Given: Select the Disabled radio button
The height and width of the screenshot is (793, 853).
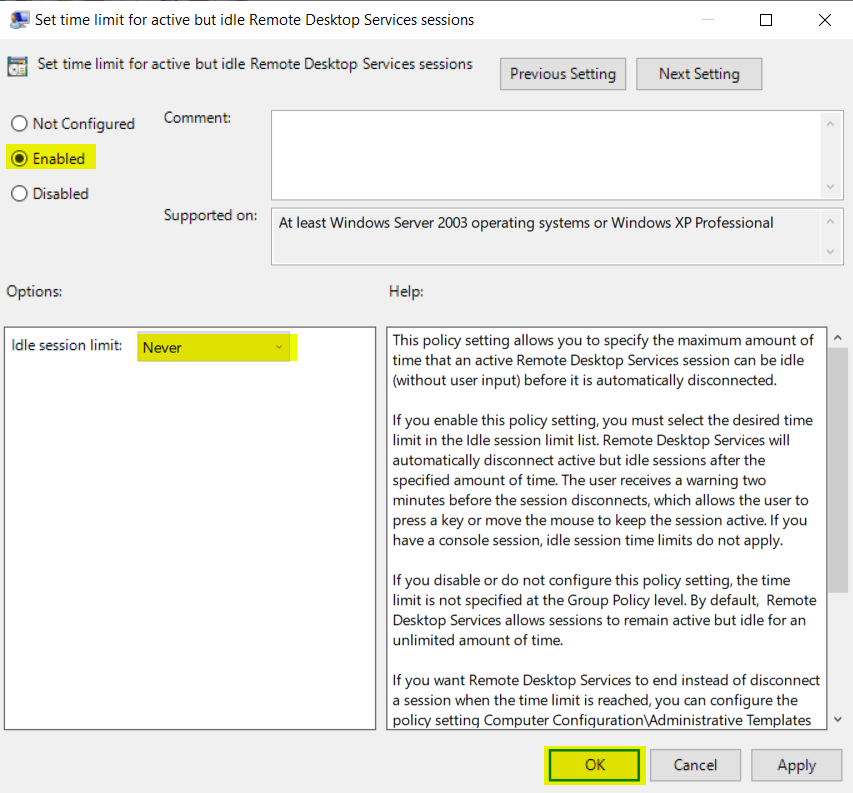Looking at the screenshot, I should pyautogui.click(x=18, y=193).
